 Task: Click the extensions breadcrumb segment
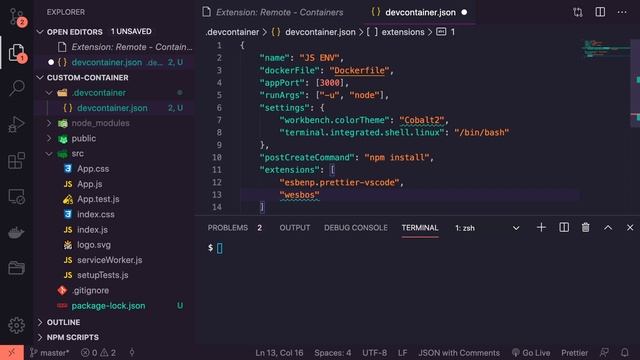(x=403, y=32)
